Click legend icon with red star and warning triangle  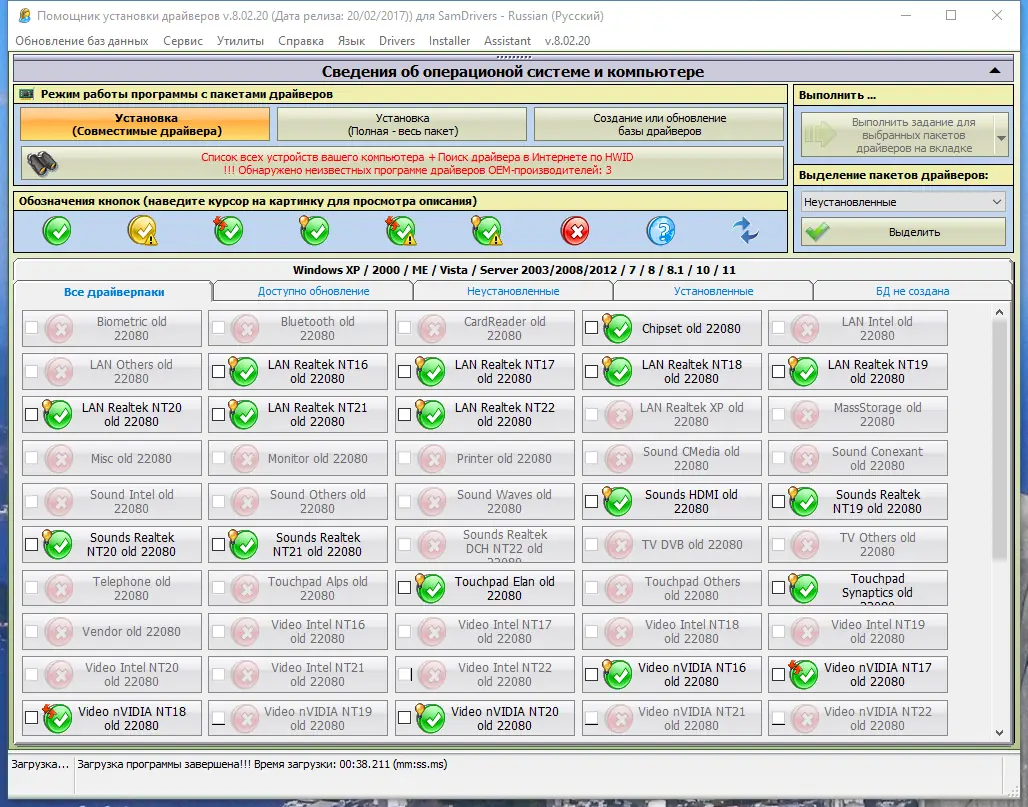[401, 231]
